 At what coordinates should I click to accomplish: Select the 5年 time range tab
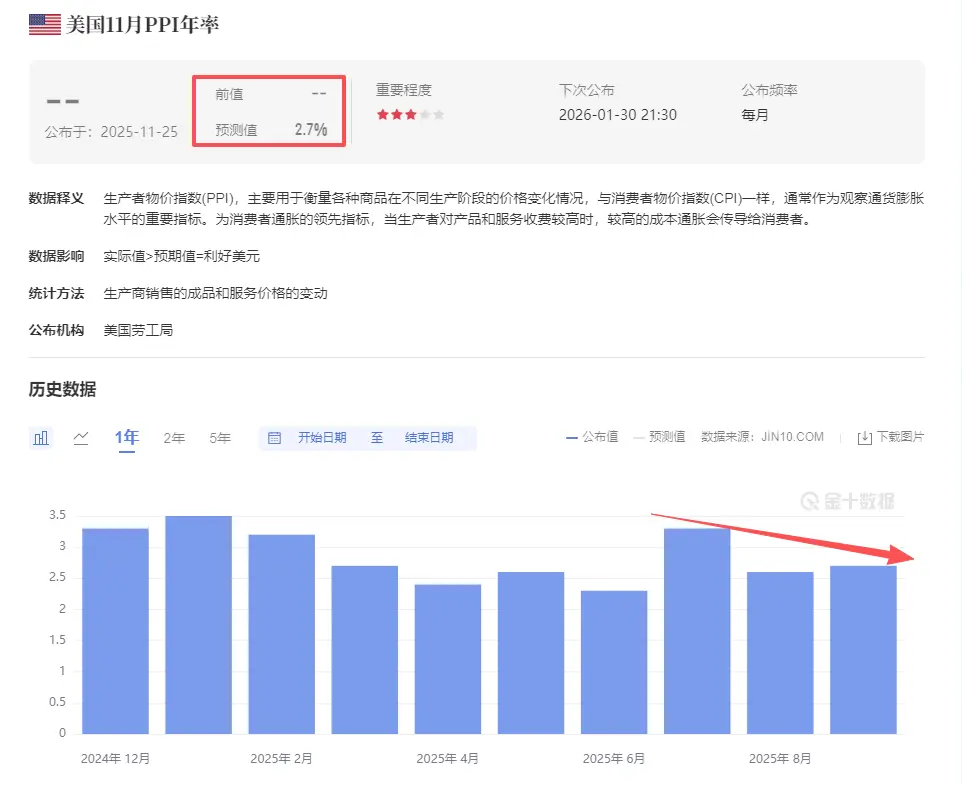[x=220, y=438]
